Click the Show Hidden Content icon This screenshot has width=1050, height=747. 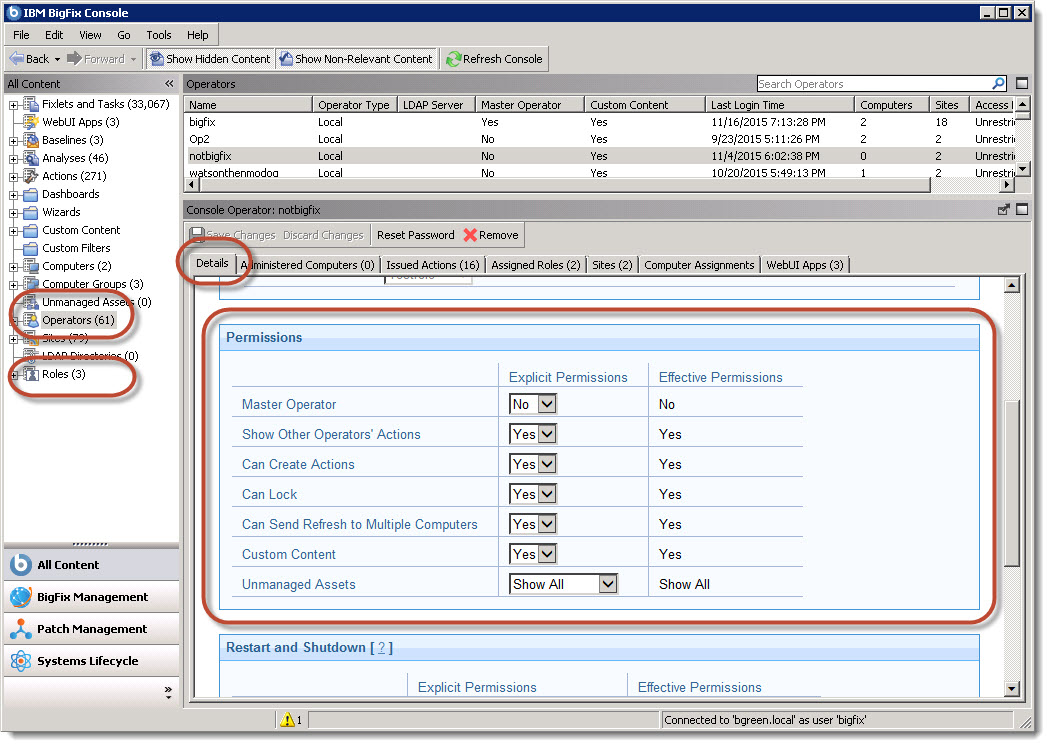tap(157, 58)
